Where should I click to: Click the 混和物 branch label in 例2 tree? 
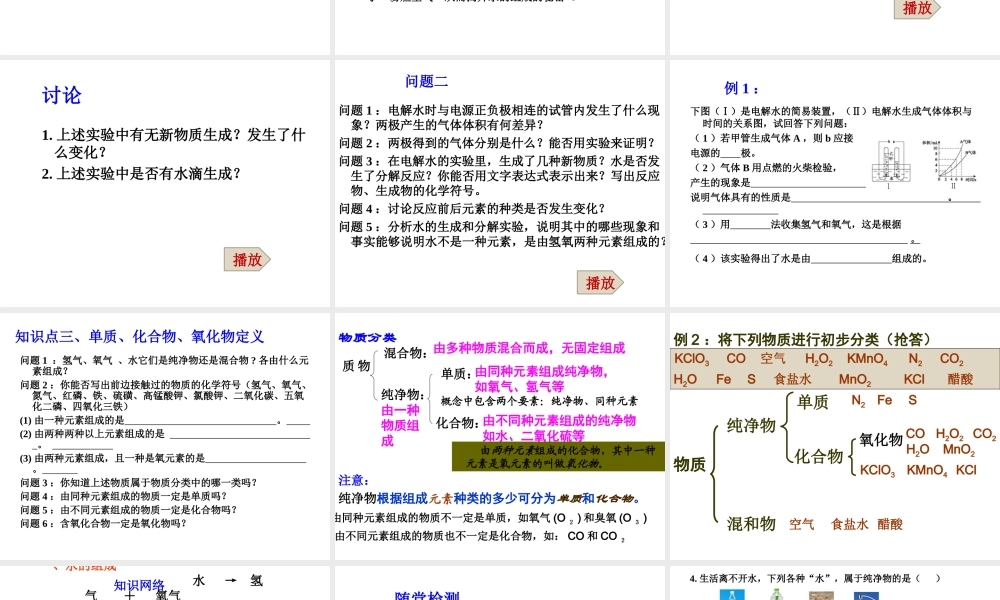(751, 523)
